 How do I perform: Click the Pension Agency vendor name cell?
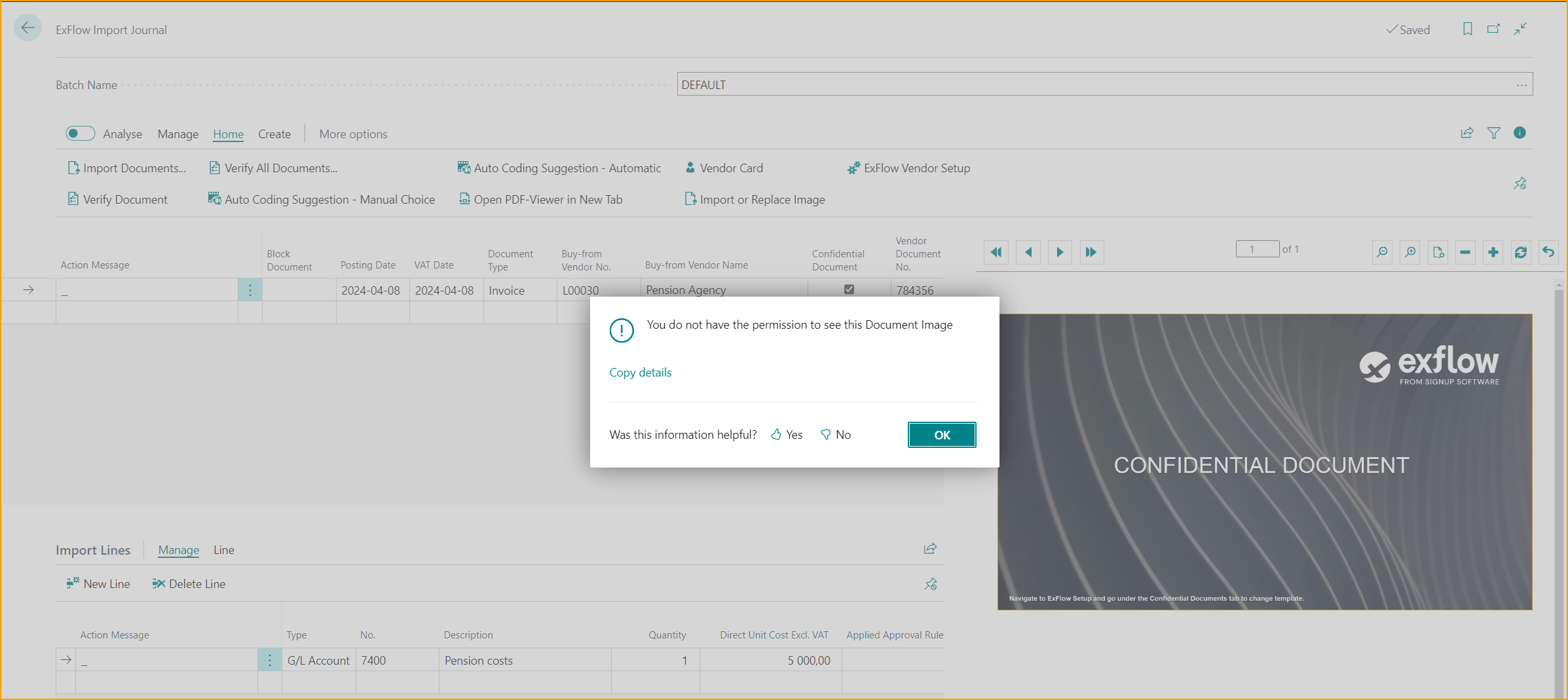(724, 289)
